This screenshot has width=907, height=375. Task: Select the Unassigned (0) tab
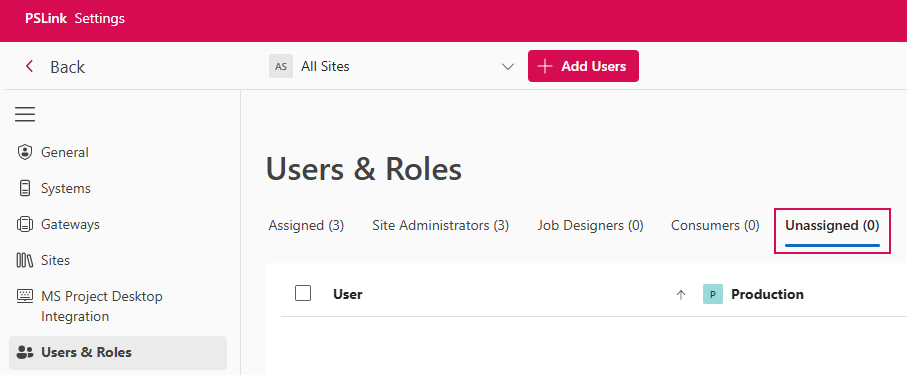click(832, 226)
